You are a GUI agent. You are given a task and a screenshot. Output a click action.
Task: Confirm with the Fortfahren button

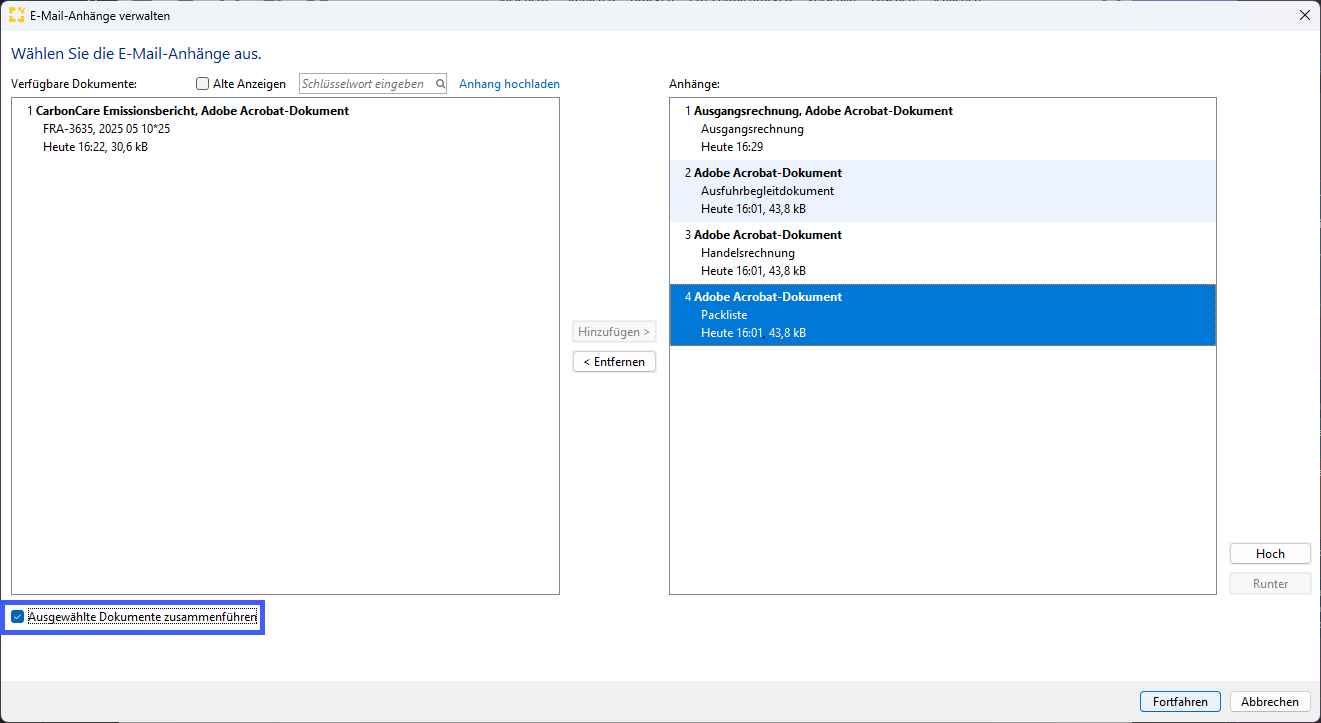pyautogui.click(x=1180, y=702)
